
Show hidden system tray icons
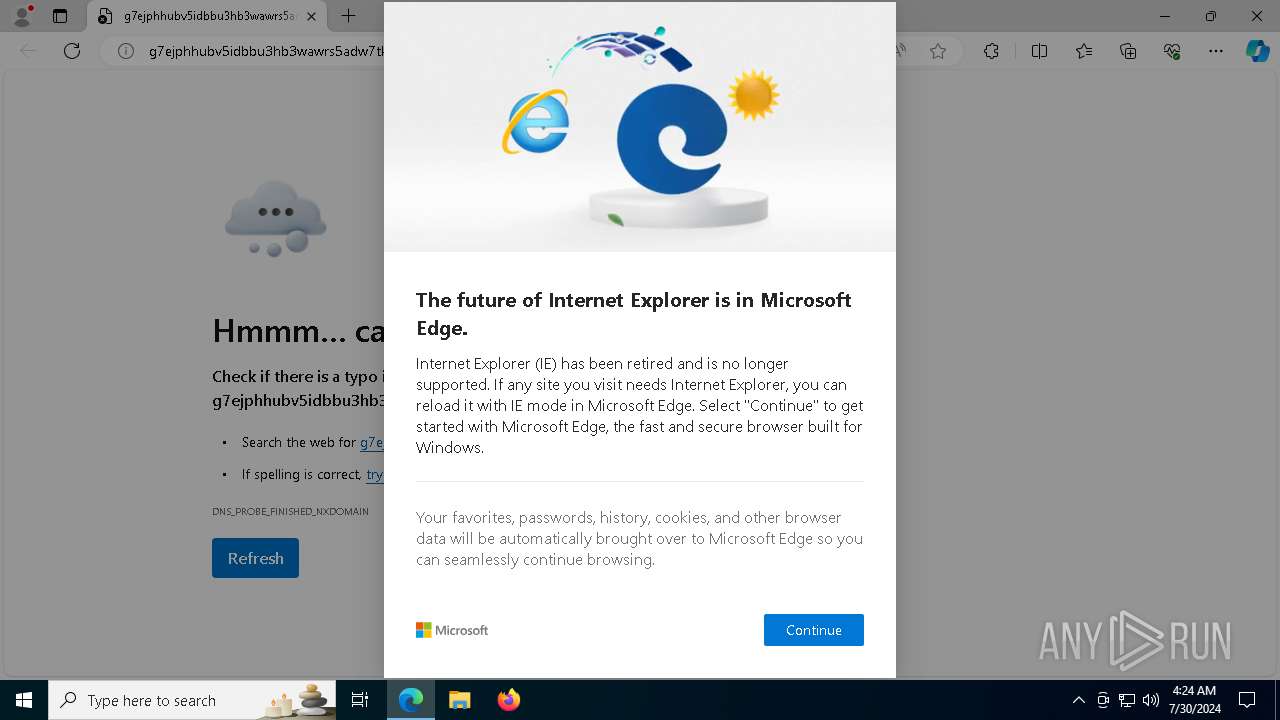1078,700
